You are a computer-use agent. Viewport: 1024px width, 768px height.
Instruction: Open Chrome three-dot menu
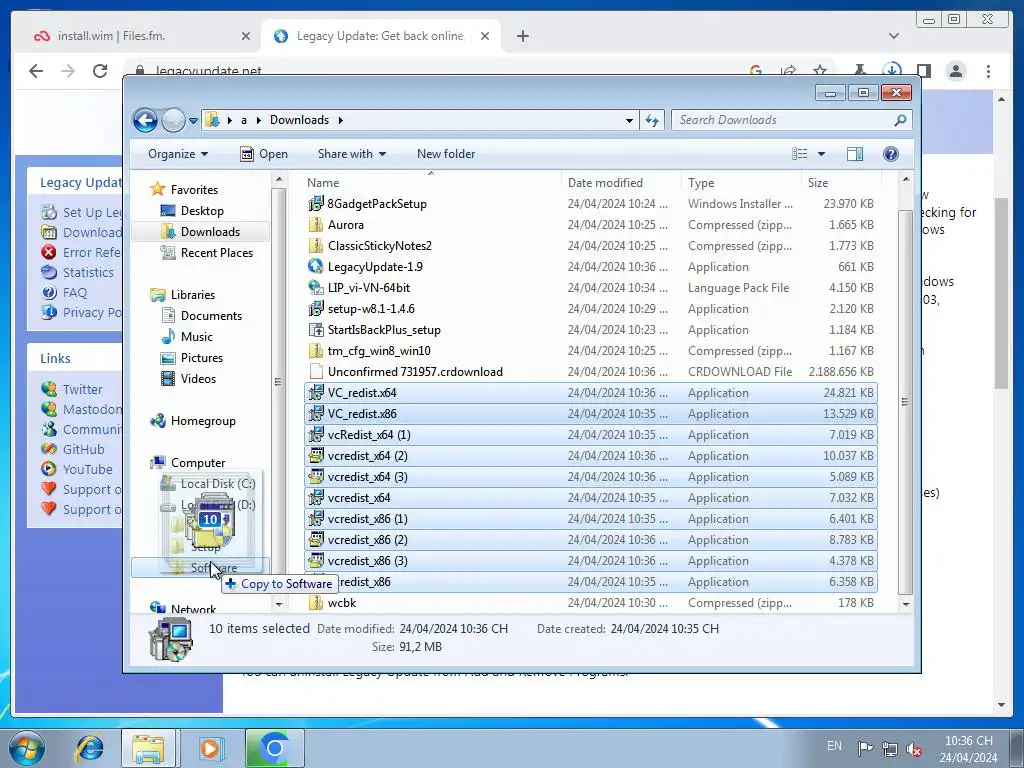point(988,71)
